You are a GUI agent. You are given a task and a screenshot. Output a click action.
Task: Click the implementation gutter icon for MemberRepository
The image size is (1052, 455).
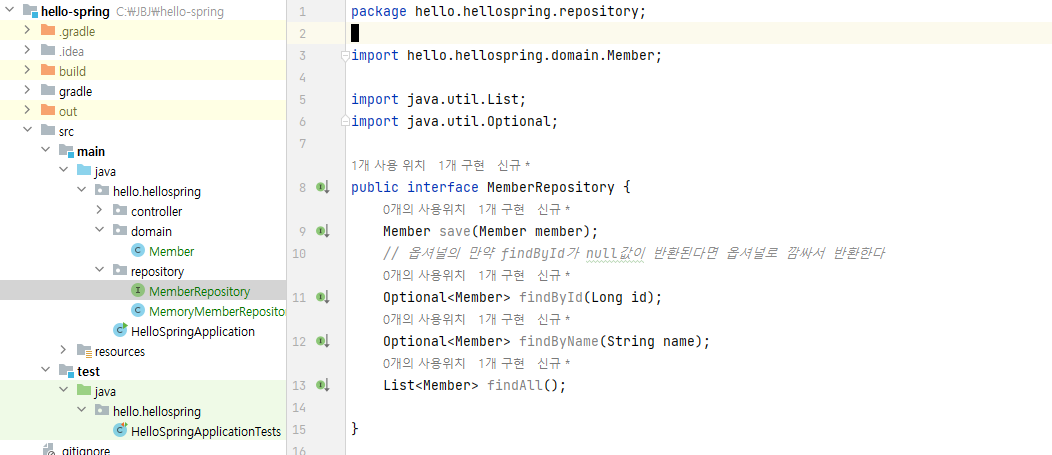click(x=323, y=187)
